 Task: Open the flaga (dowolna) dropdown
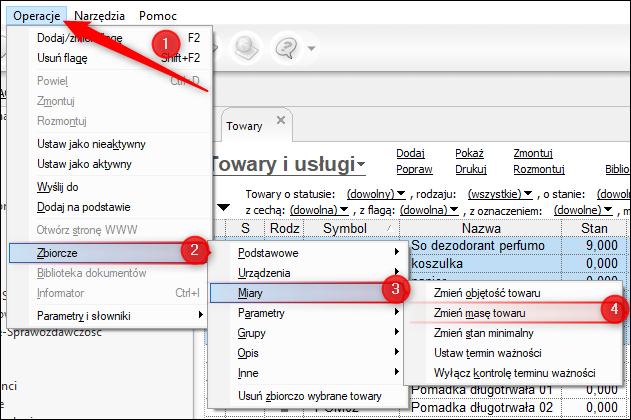[429, 210]
